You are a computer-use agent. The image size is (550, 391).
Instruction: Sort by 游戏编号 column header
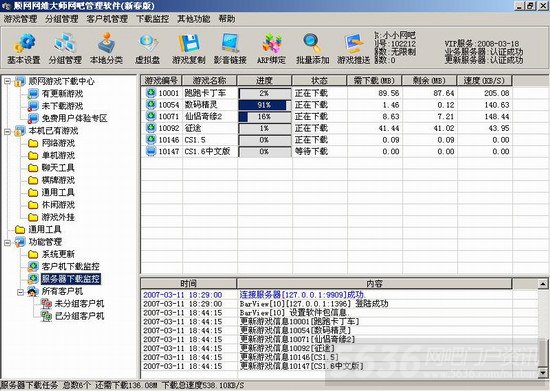coord(161,81)
